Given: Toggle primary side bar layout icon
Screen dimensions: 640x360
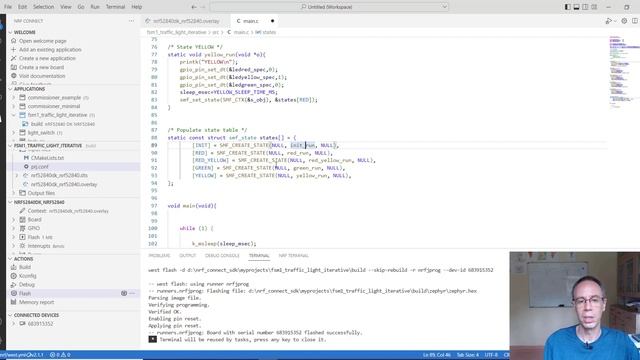Looking at the screenshot, I should (x=568, y=7).
